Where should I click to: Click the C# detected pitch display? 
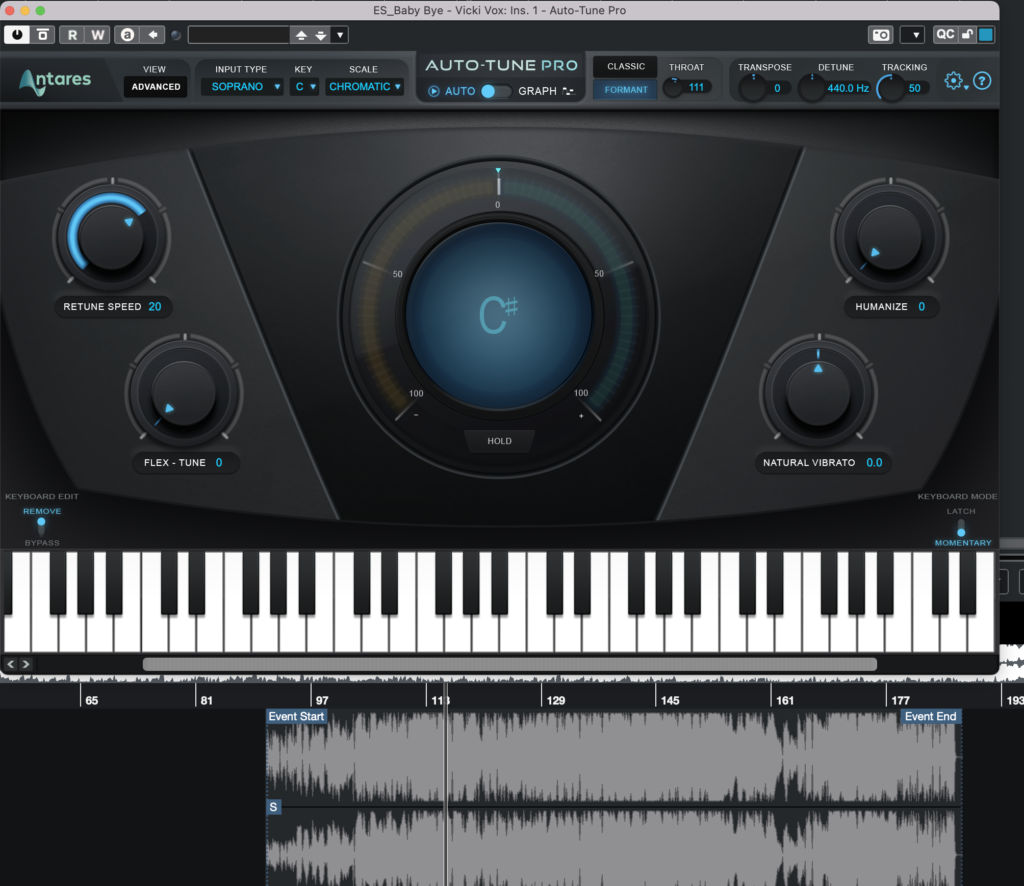point(499,316)
